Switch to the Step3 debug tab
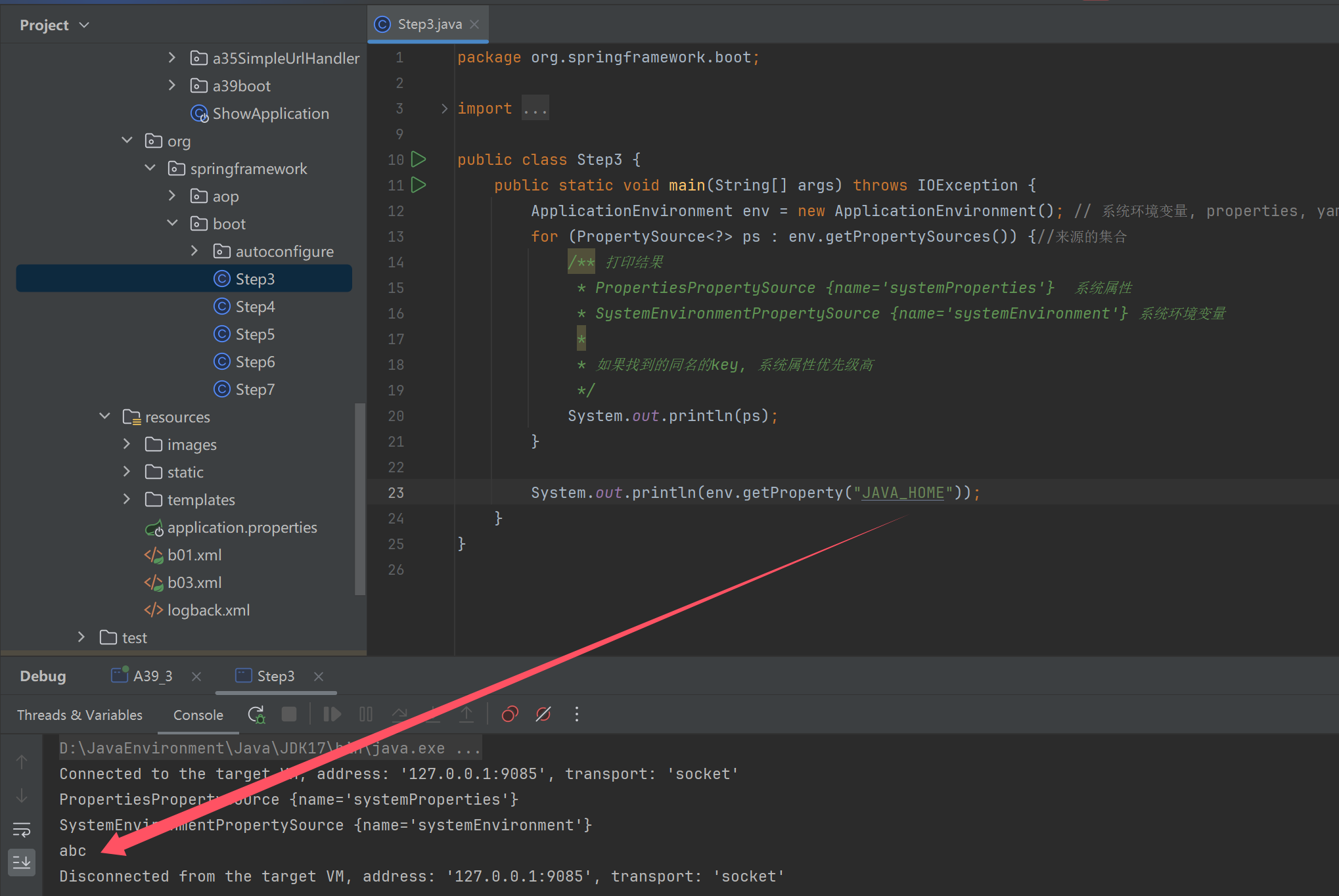 pyautogui.click(x=275, y=676)
